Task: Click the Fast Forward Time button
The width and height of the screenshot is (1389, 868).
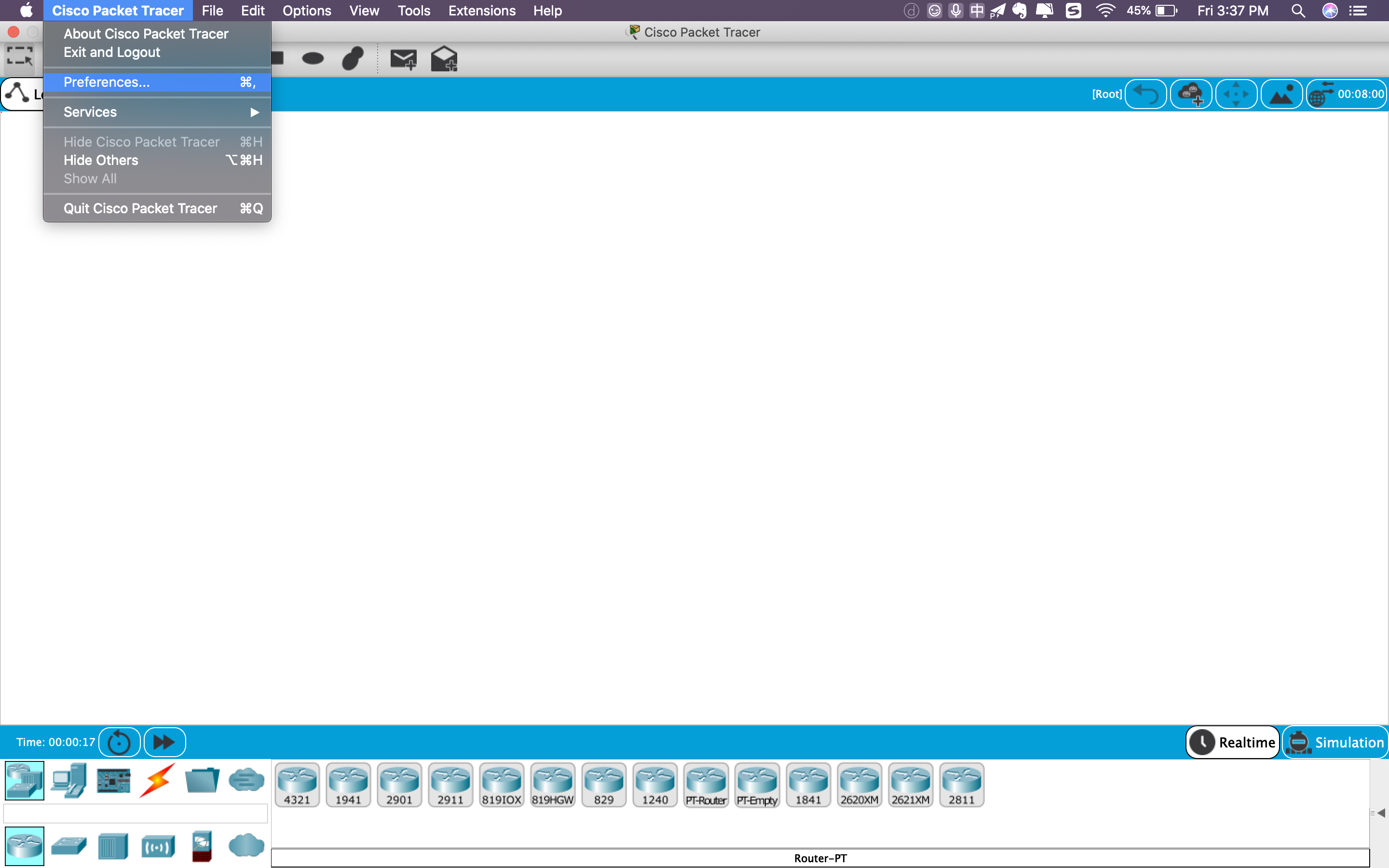Action: [x=165, y=742]
